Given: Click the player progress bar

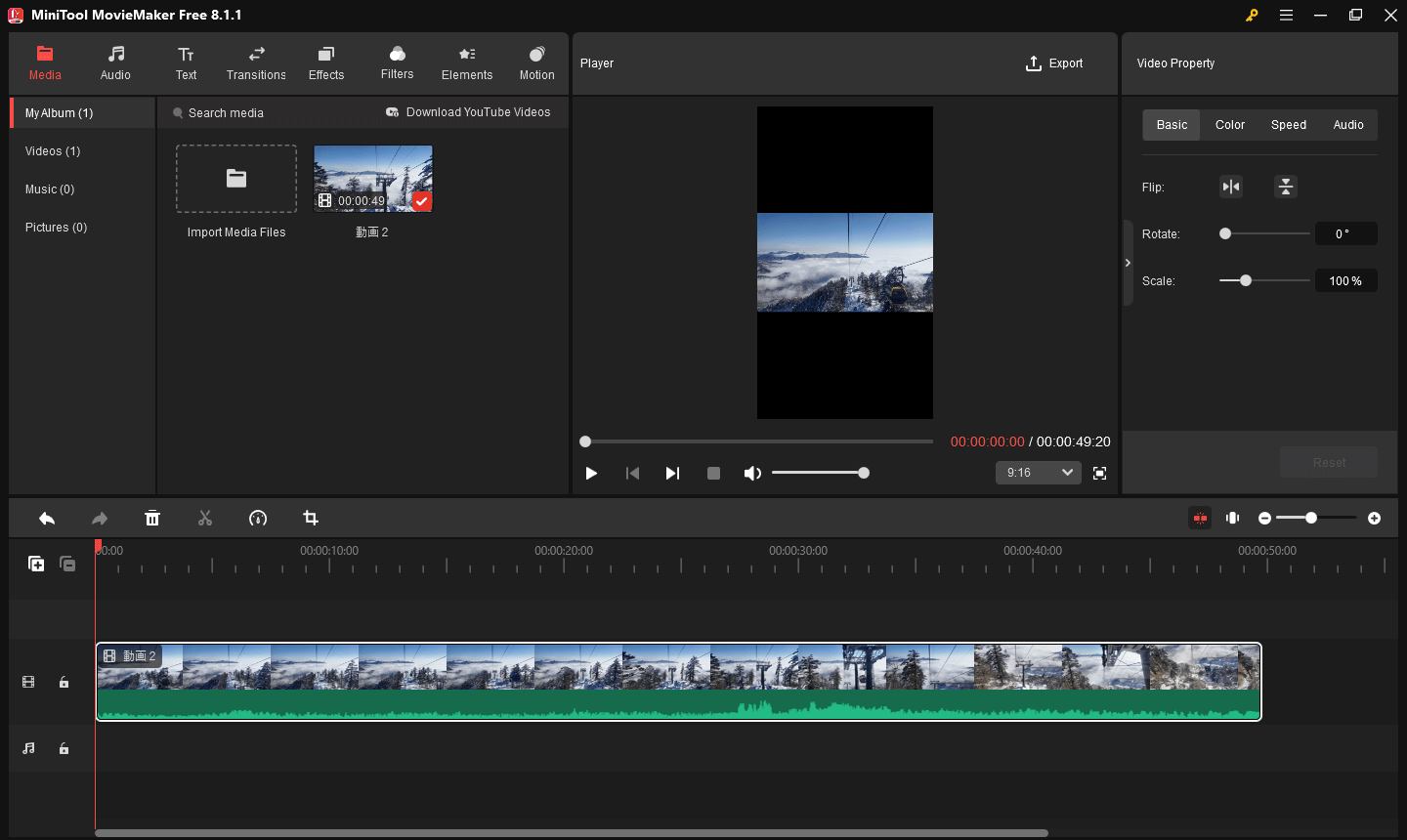Looking at the screenshot, I should click(x=757, y=441).
